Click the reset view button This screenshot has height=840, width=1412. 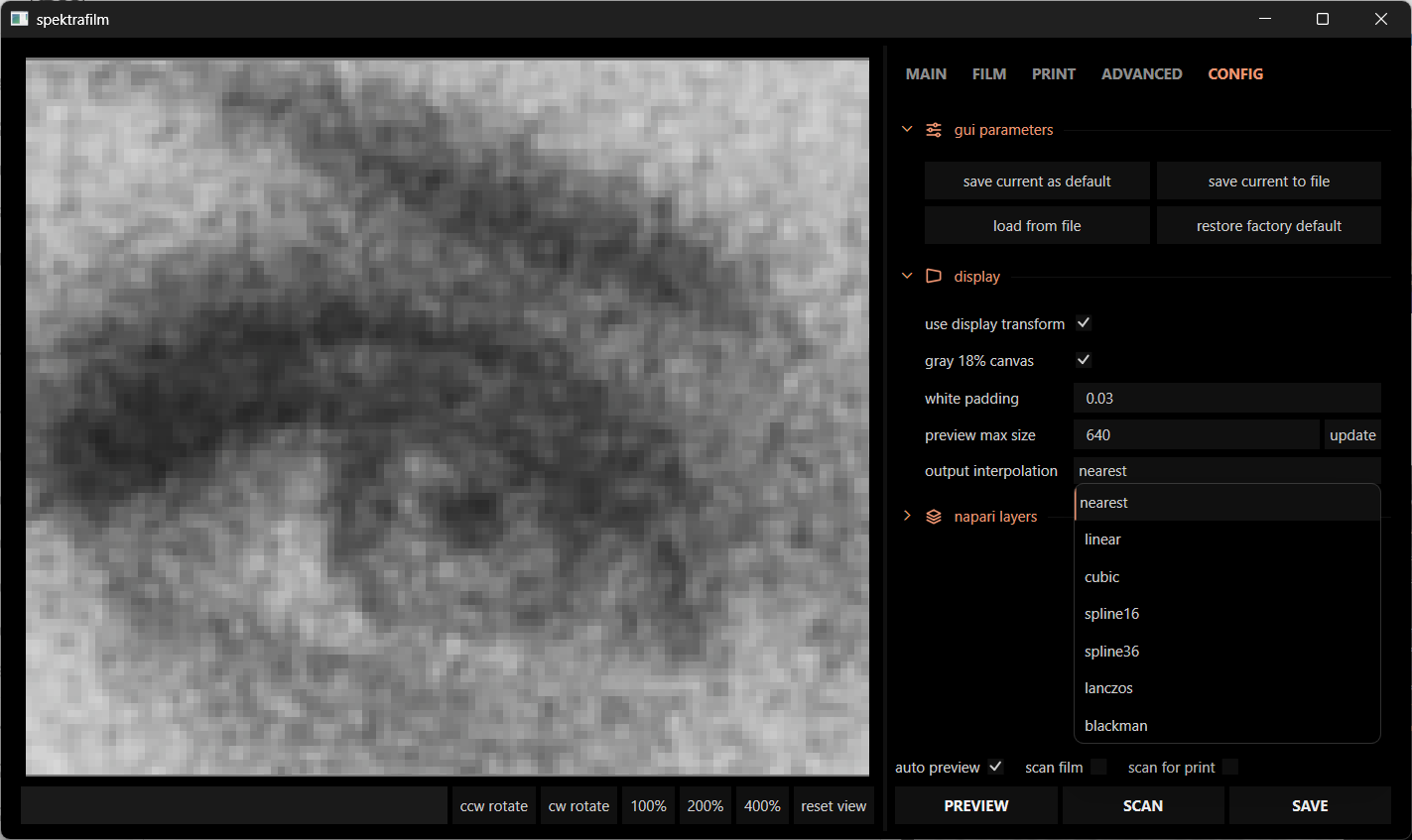point(834,806)
